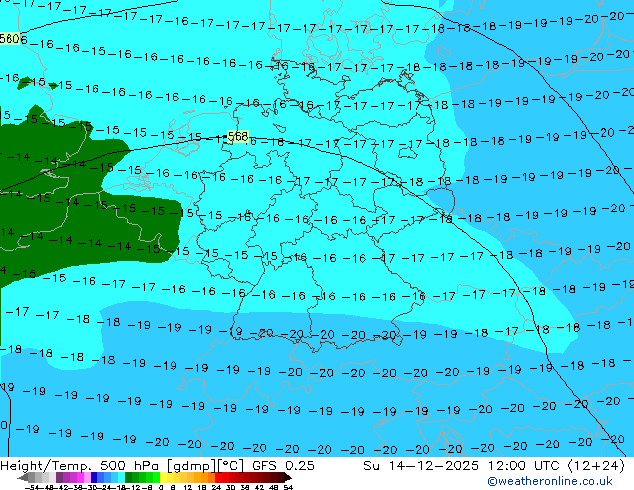Click the grey left arrow end of the color scale

pyautogui.click(x=23, y=478)
